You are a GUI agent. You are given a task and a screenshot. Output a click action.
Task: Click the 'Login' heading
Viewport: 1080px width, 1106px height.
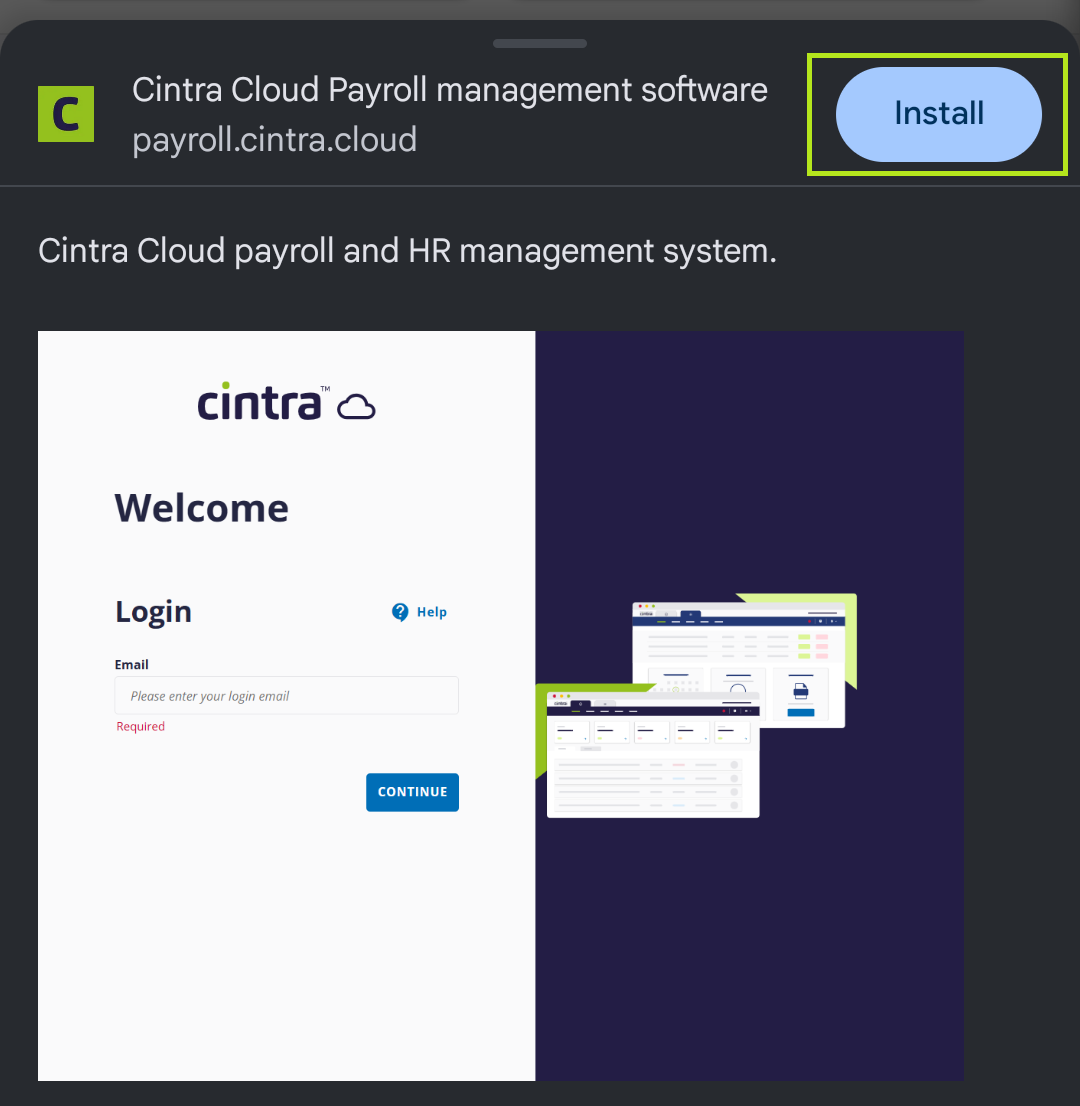(153, 612)
